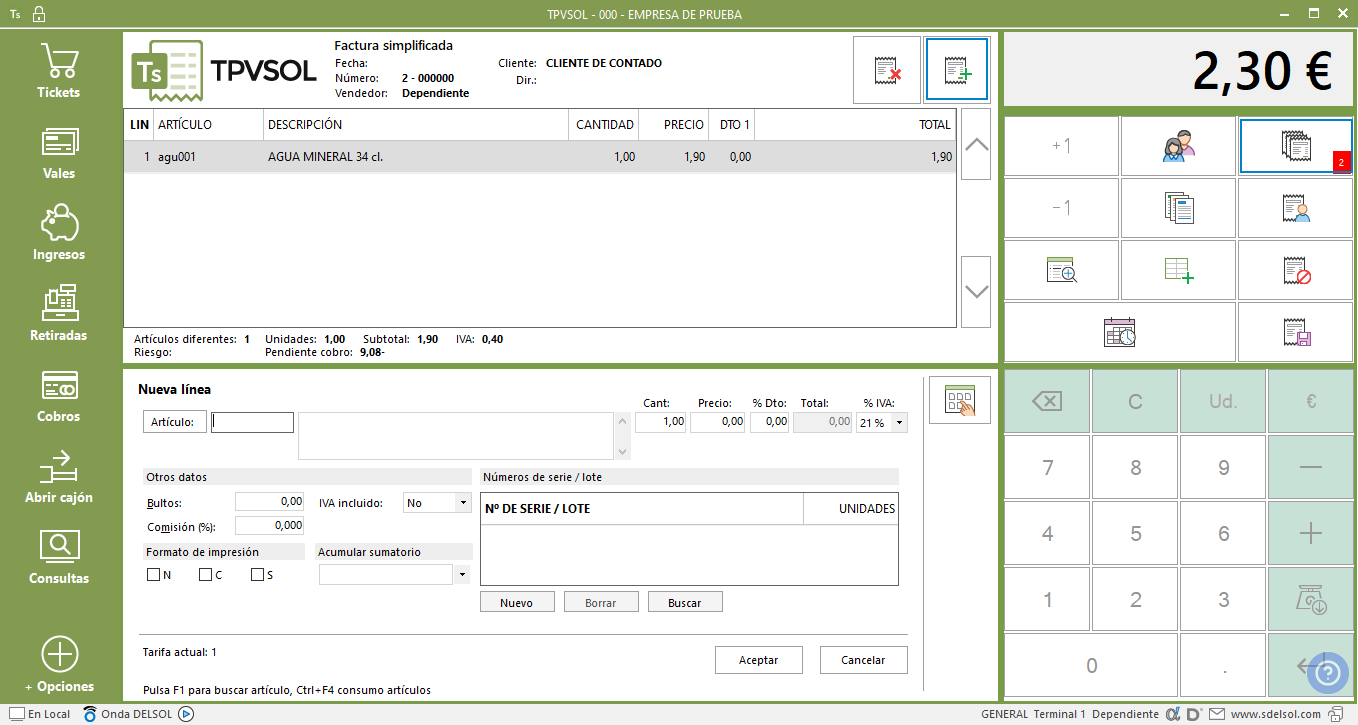Viewport: 1358px width, 725px height.
Task: Click the delete ticket icon with red X
Action: click(887, 70)
